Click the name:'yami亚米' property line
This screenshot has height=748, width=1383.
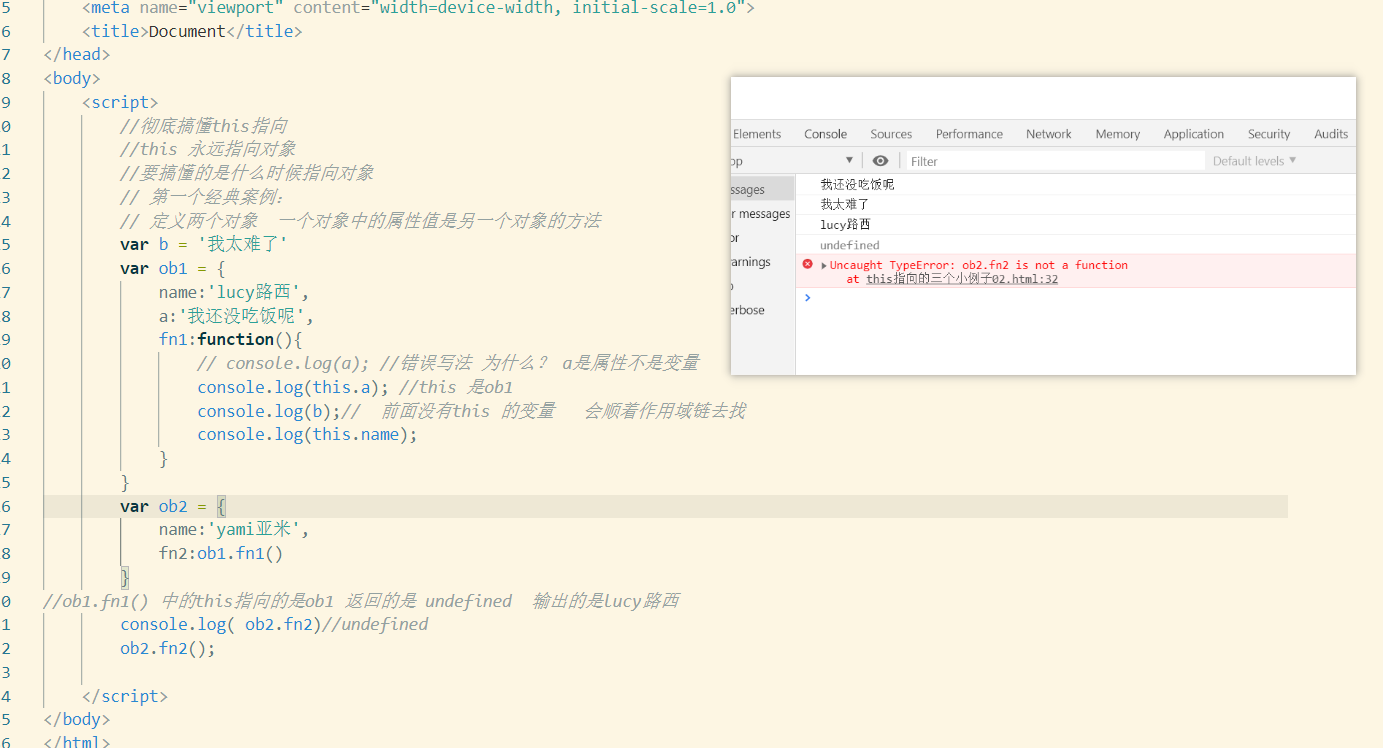pos(234,529)
